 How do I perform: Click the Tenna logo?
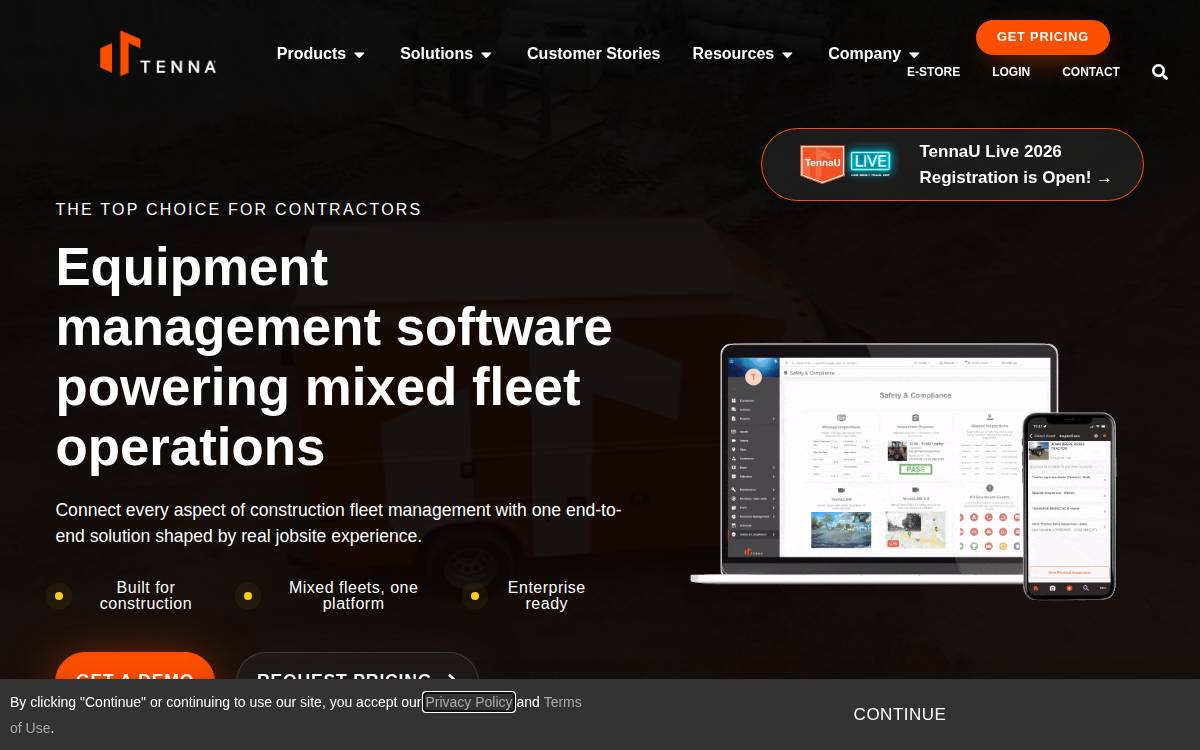pos(158,53)
